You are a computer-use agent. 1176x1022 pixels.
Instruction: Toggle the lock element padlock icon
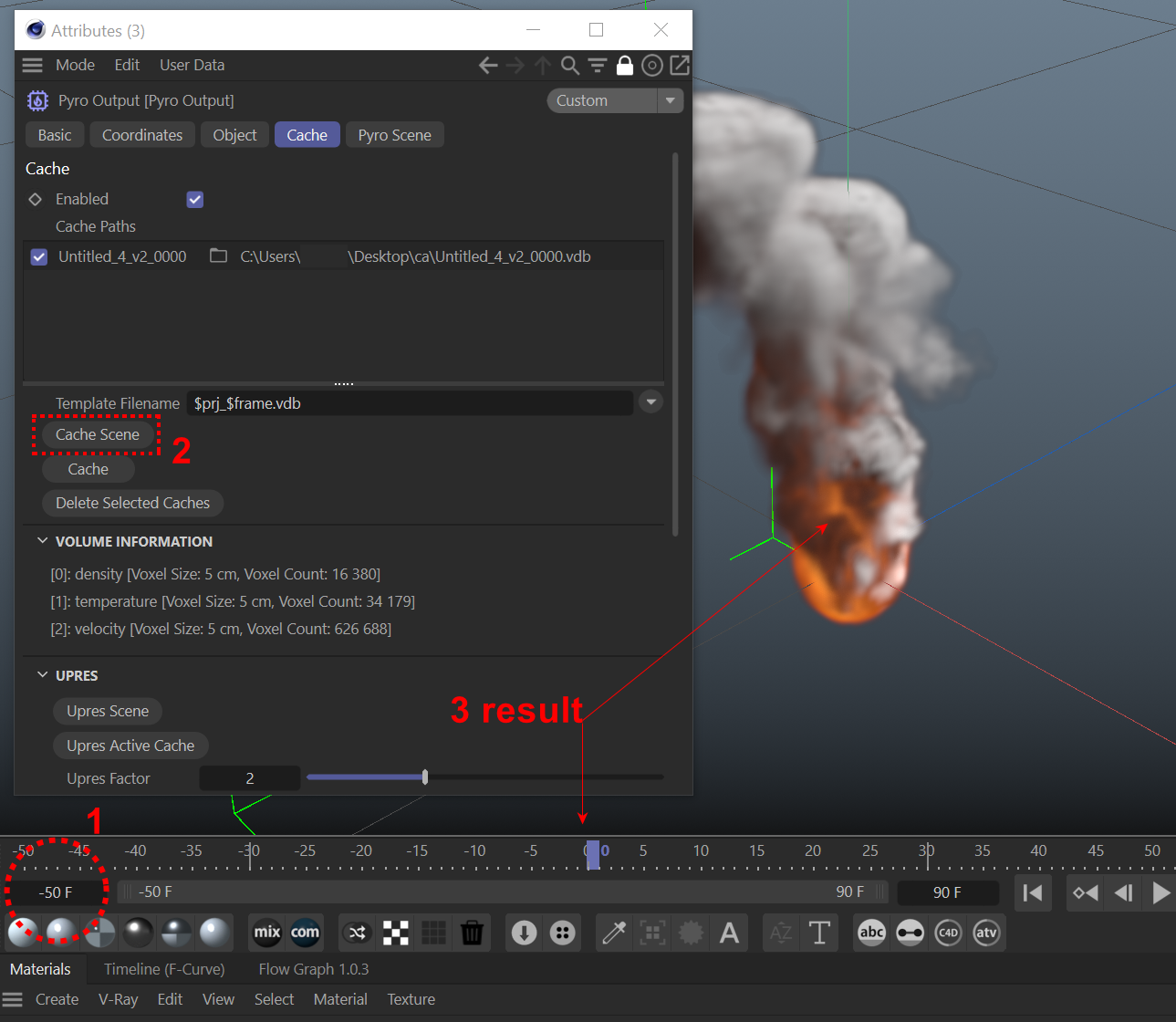pos(625,65)
